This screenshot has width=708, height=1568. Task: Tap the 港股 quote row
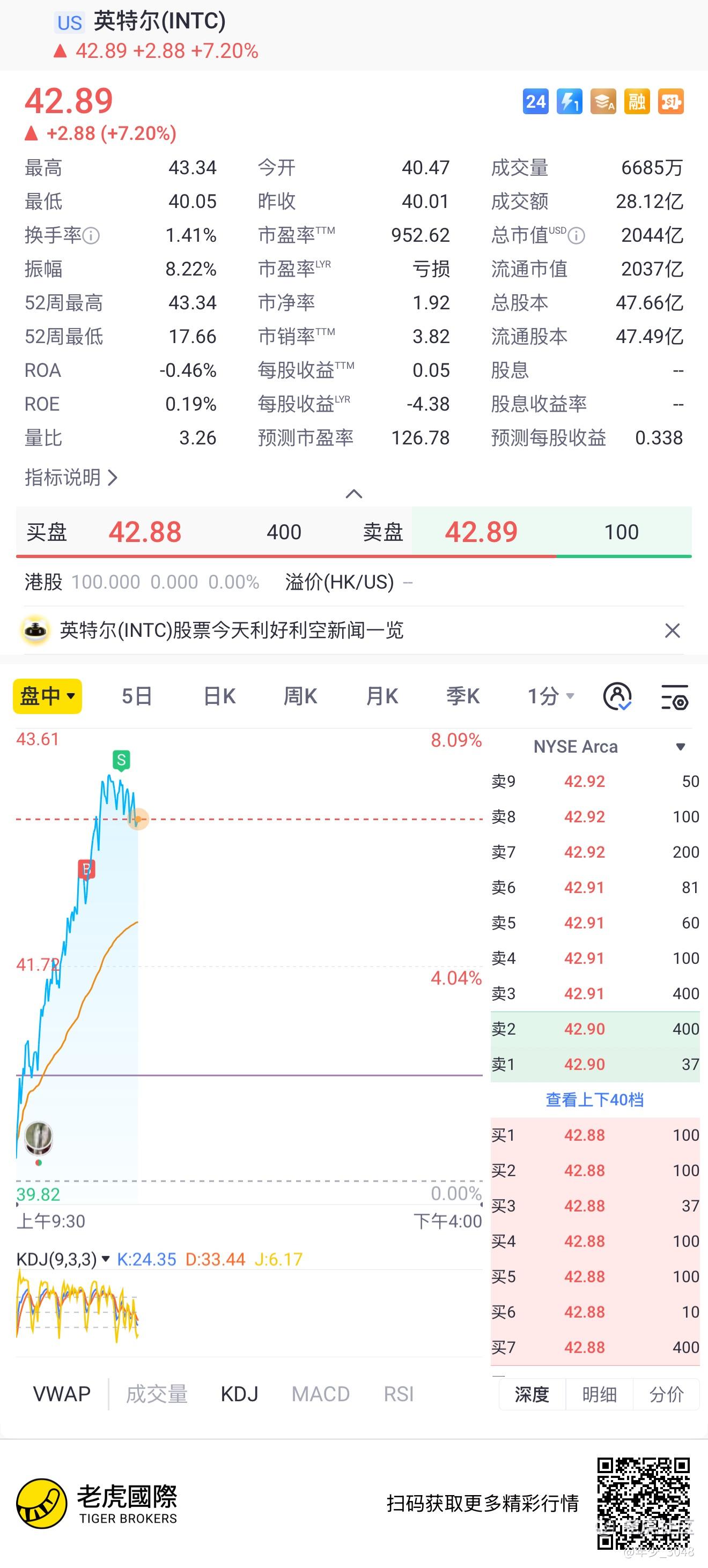point(142,583)
